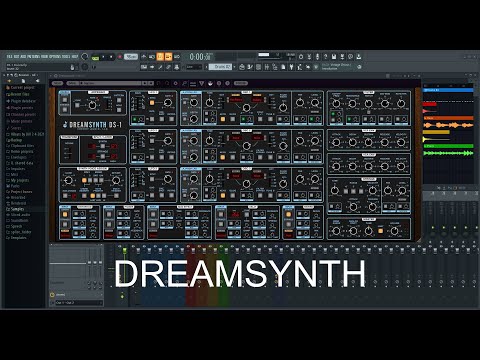Expand the Samples folder in the browser
The height and width of the screenshot is (360, 480).
pos(17,209)
